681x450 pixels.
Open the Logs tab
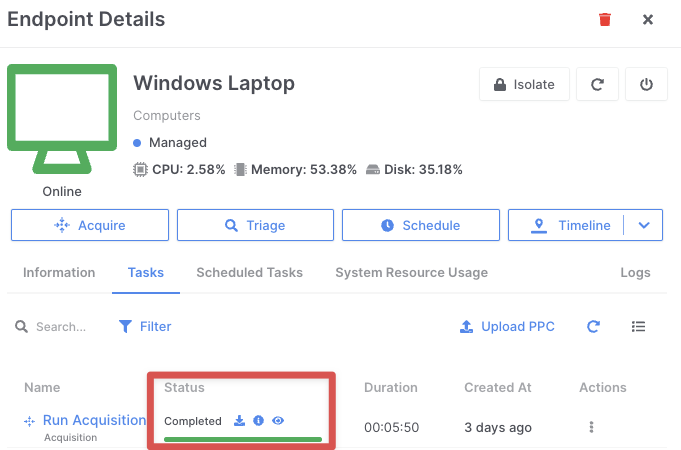tap(635, 273)
